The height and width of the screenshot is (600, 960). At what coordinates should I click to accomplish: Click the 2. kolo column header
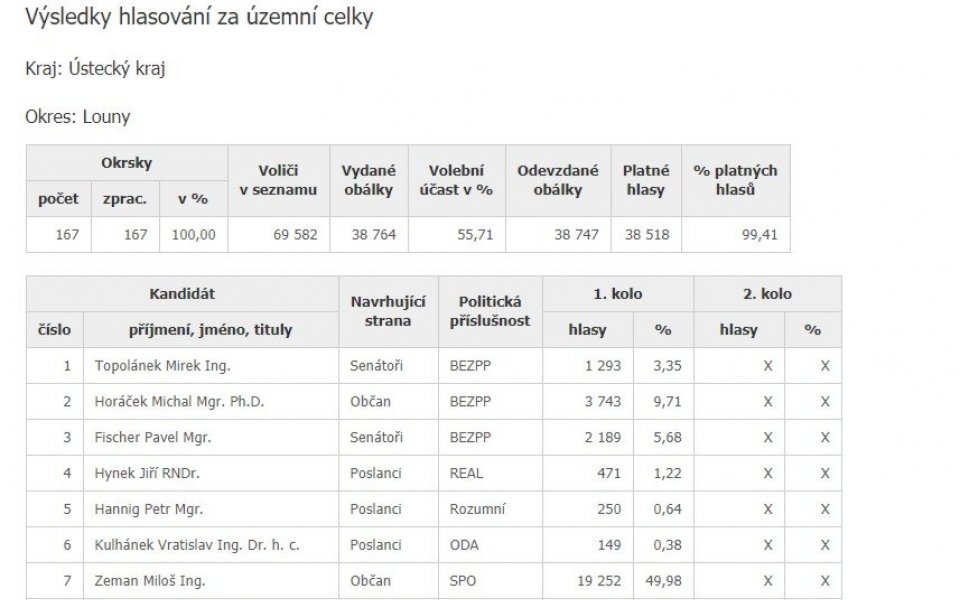(768, 294)
